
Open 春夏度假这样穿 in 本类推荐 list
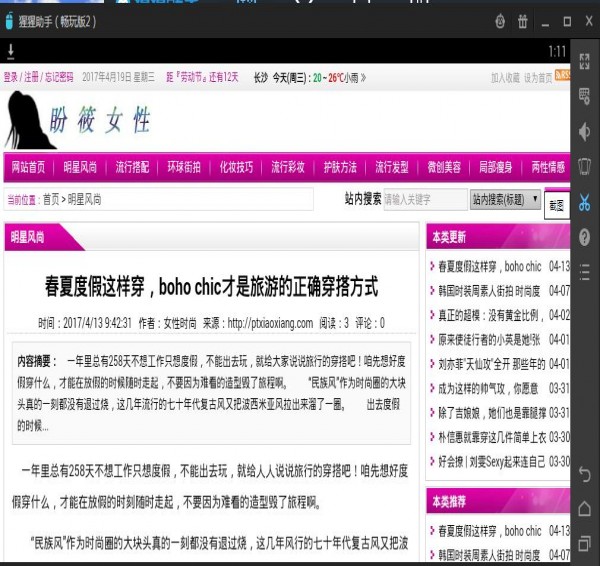[x=489, y=531]
